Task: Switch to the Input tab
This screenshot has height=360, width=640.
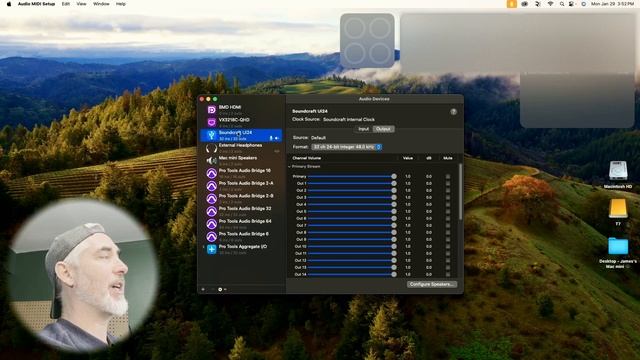Action: coord(363,129)
